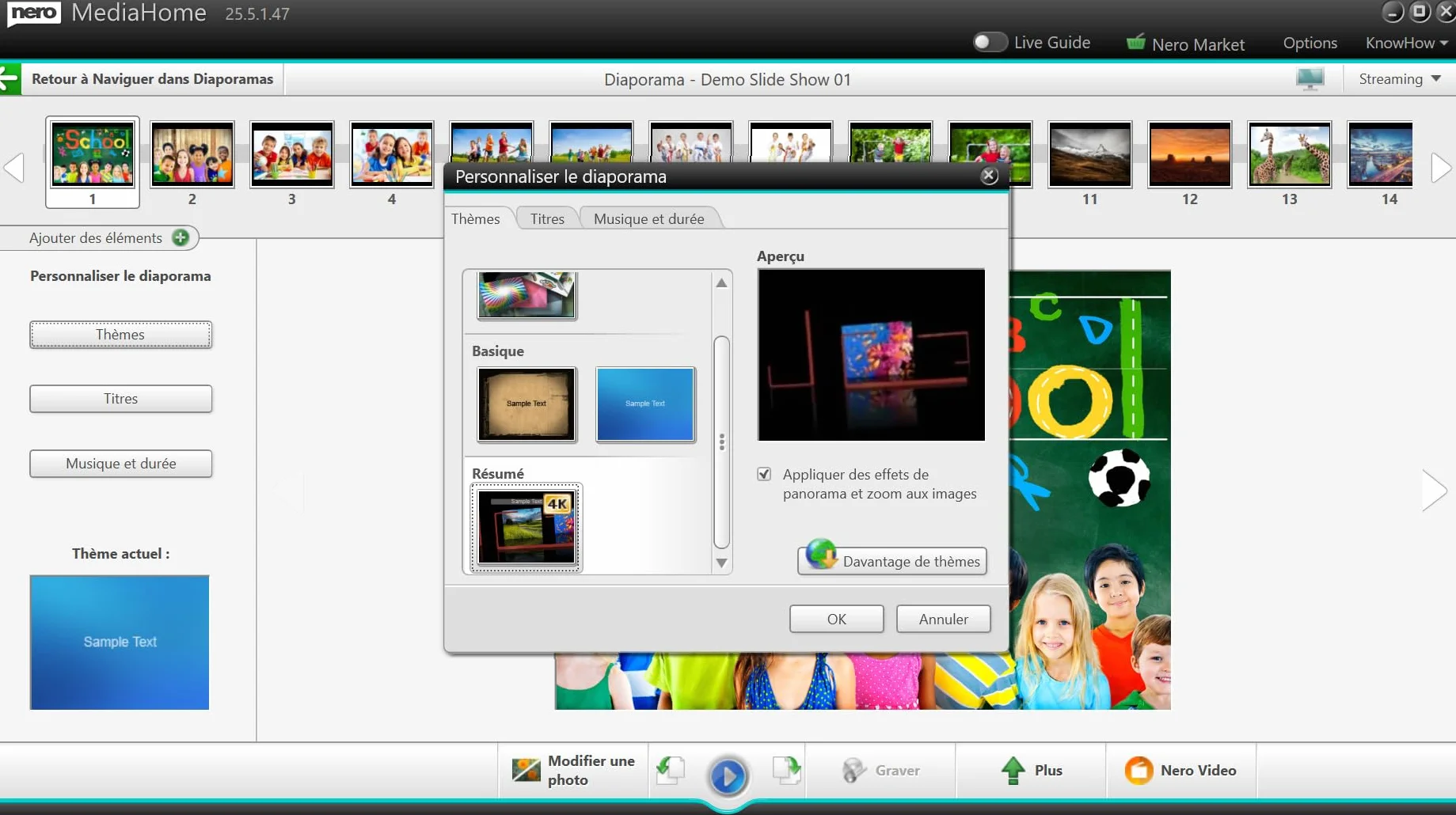Open the Musique et durée tab

[x=648, y=218]
